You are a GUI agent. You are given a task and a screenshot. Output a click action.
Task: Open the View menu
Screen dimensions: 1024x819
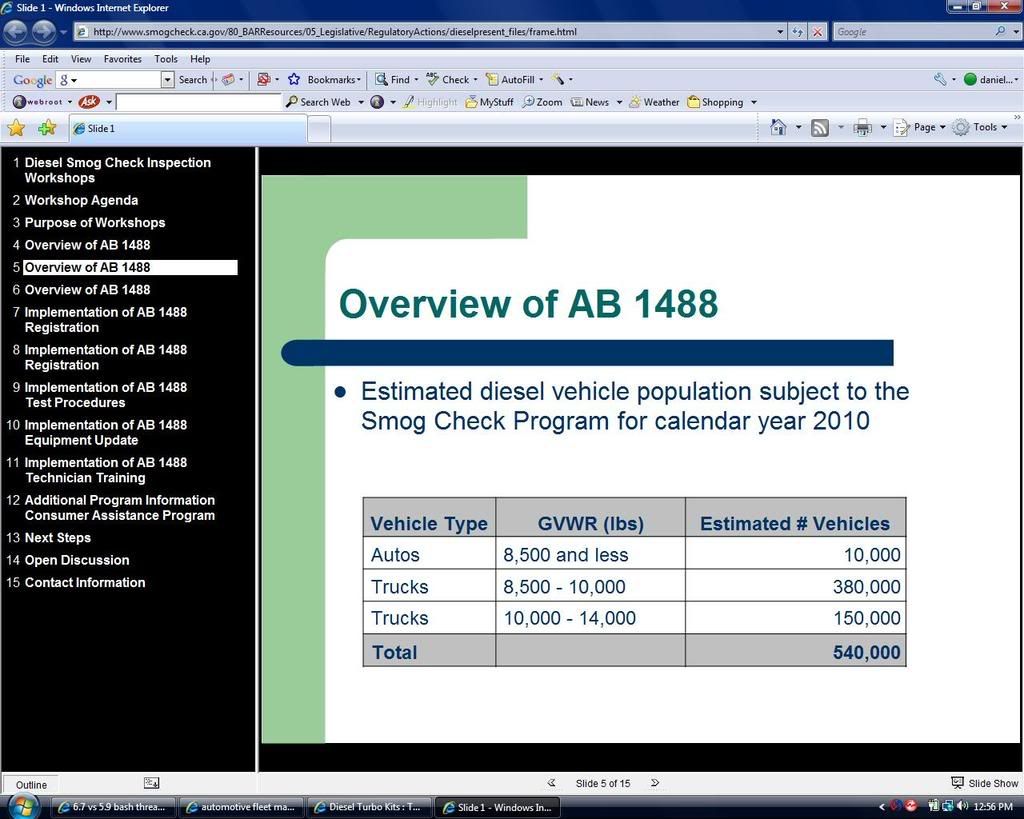81,59
